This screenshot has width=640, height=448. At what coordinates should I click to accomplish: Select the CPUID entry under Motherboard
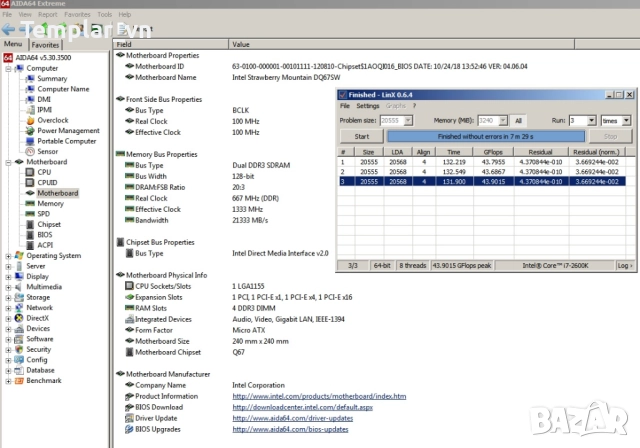coord(47,182)
